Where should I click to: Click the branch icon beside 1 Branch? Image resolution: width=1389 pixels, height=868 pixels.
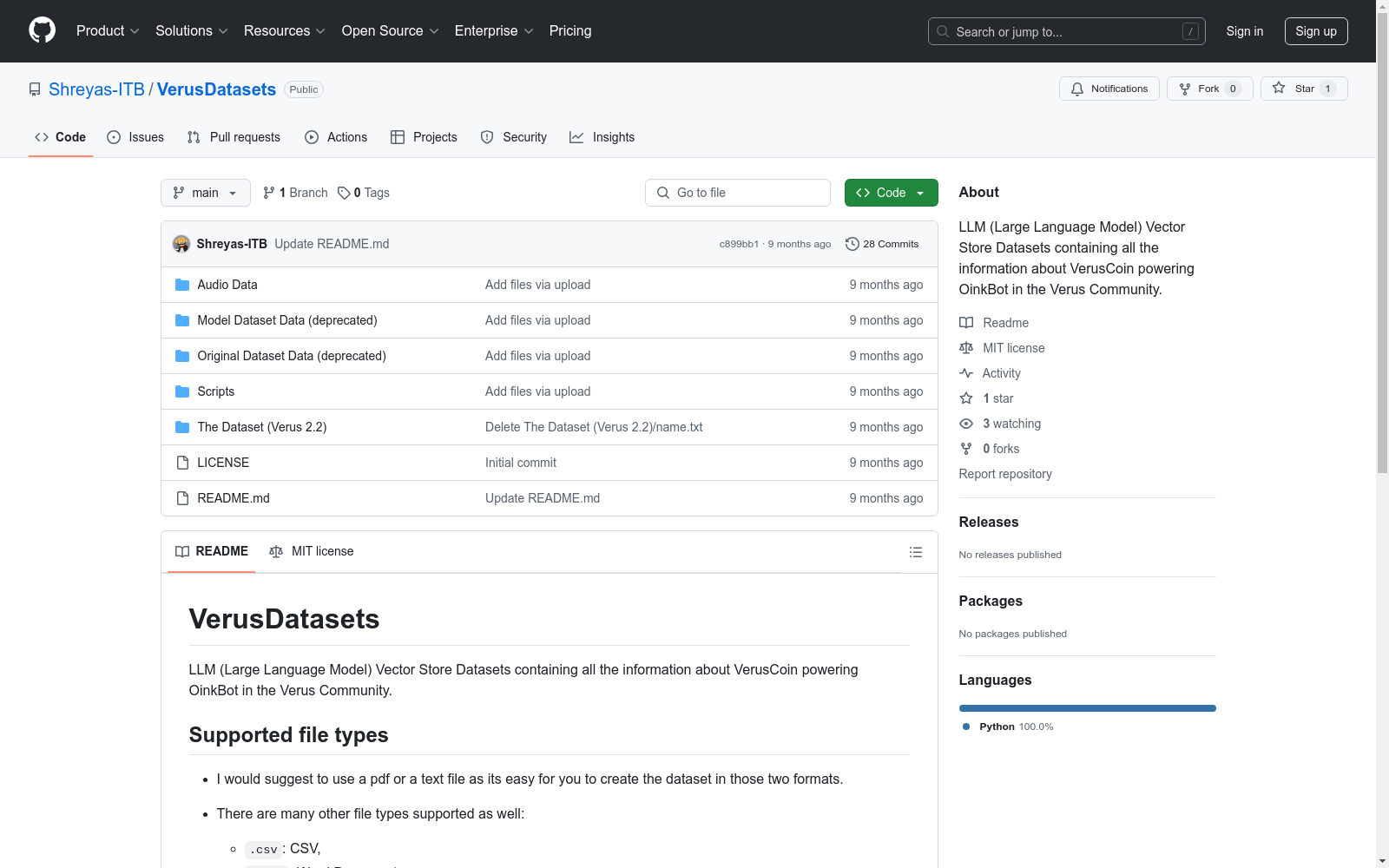[x=269, y=193]
